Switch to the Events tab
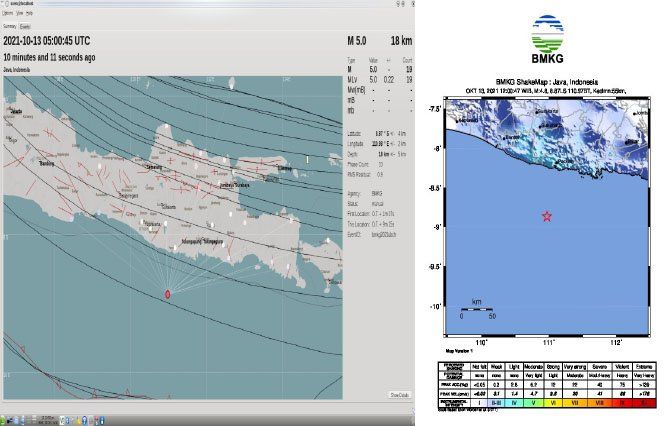This screenshot has width=672, height=426. (26, 27)
